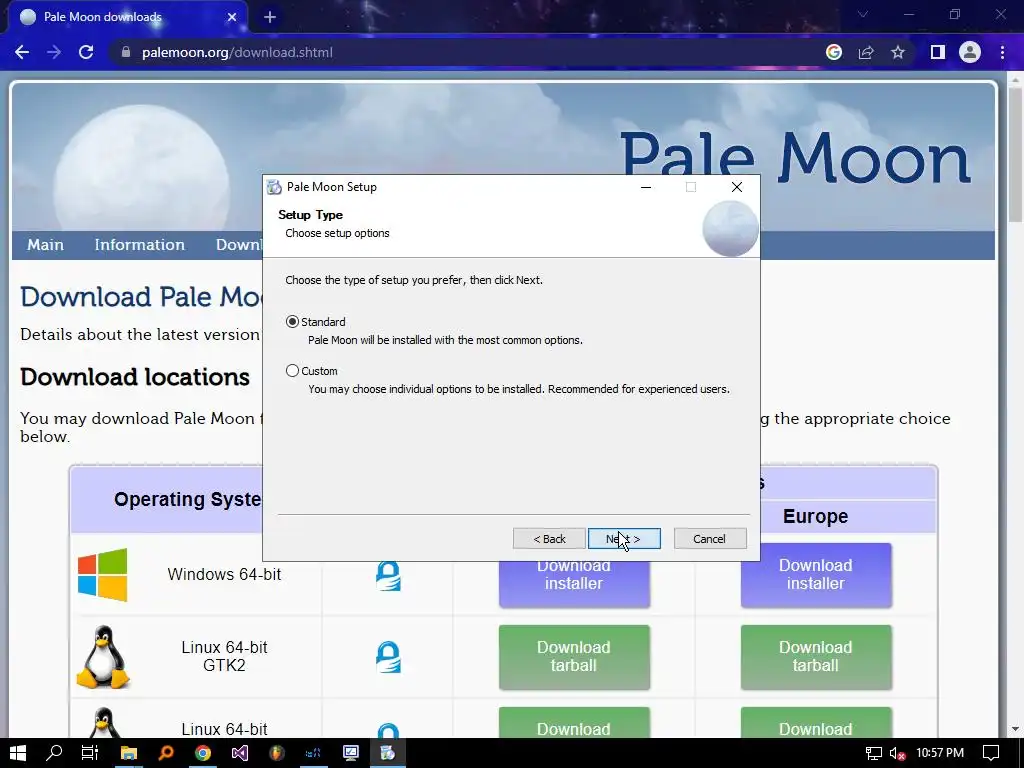The height and width of the screenshot is (768, 1024).
Task: Open Visual Studio from taskbar
Action: coord(240,753)
